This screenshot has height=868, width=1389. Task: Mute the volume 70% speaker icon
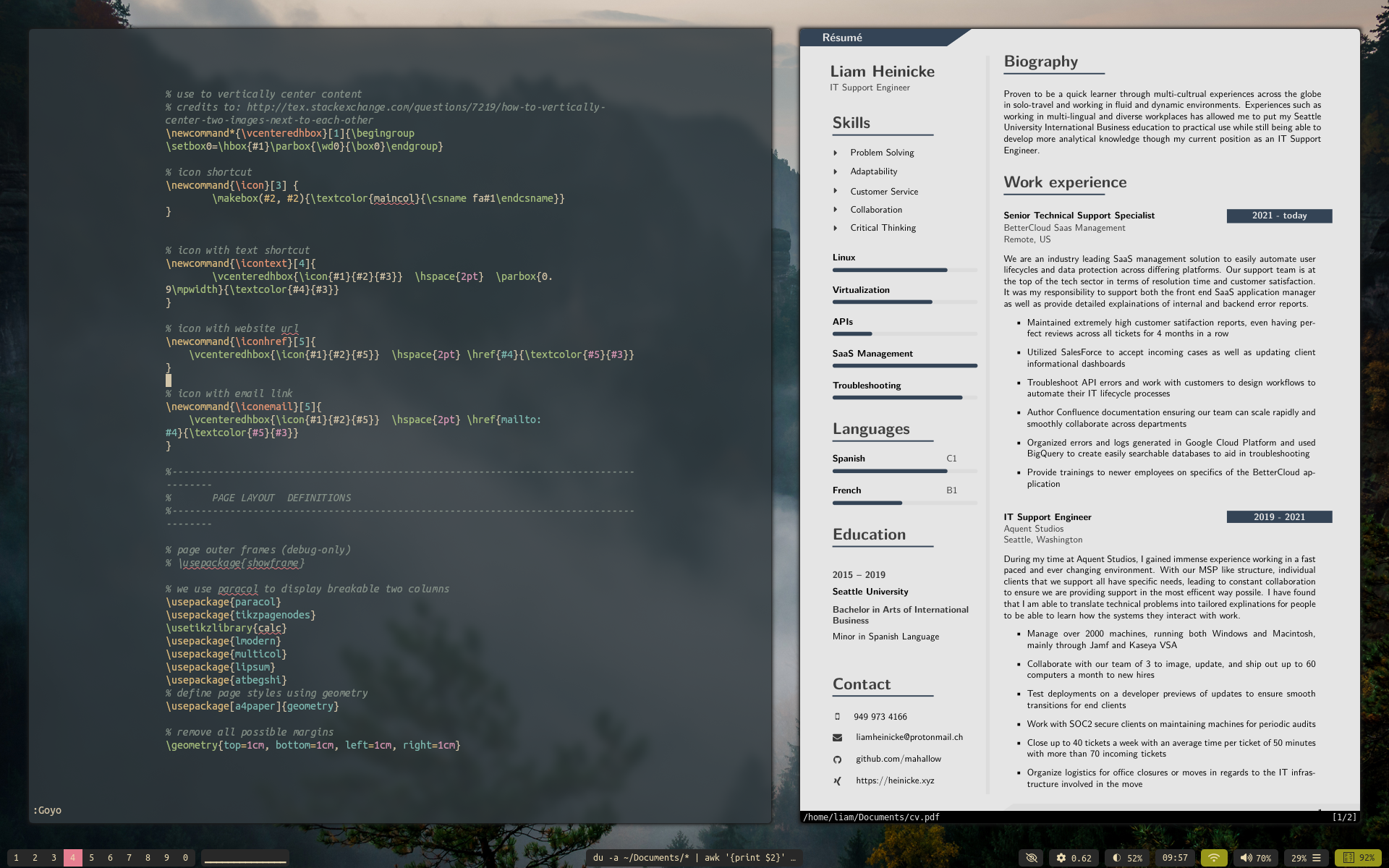(1246, 858)
